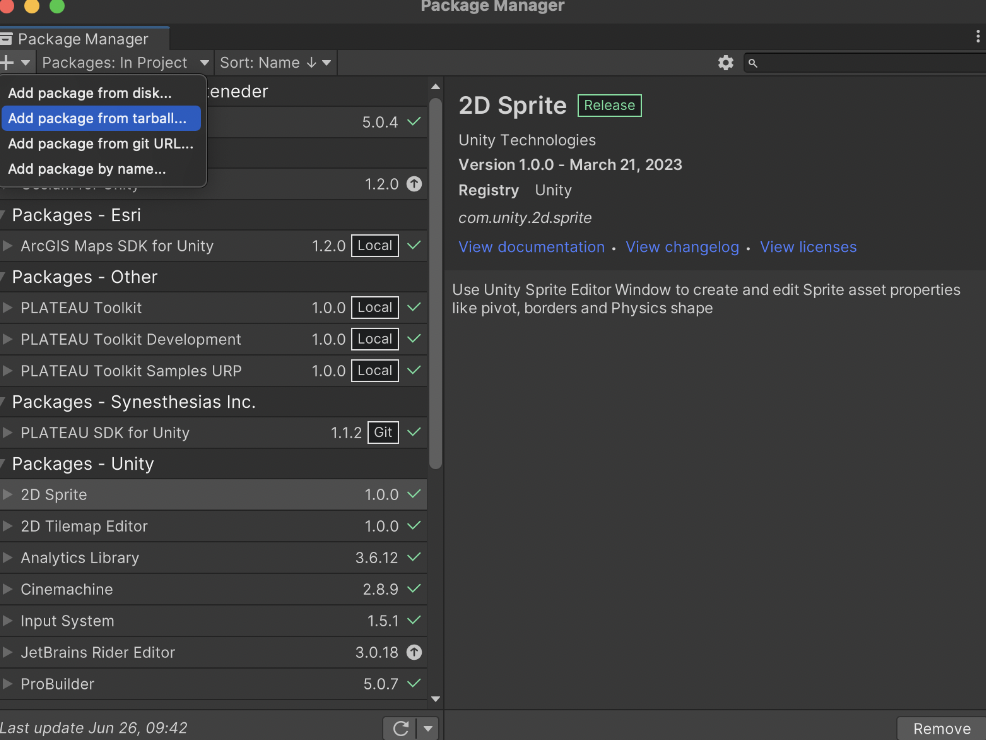The height and width of the screenshot is (740, 986).
Task: Click the update-available arrow for JetBrains Rider Editor
Action: [414, 652]
